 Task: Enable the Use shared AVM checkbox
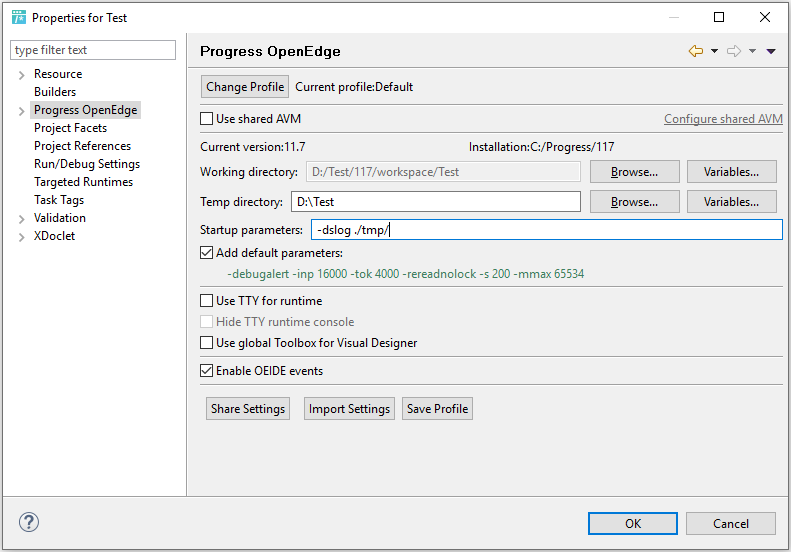(x=206, y=119)
